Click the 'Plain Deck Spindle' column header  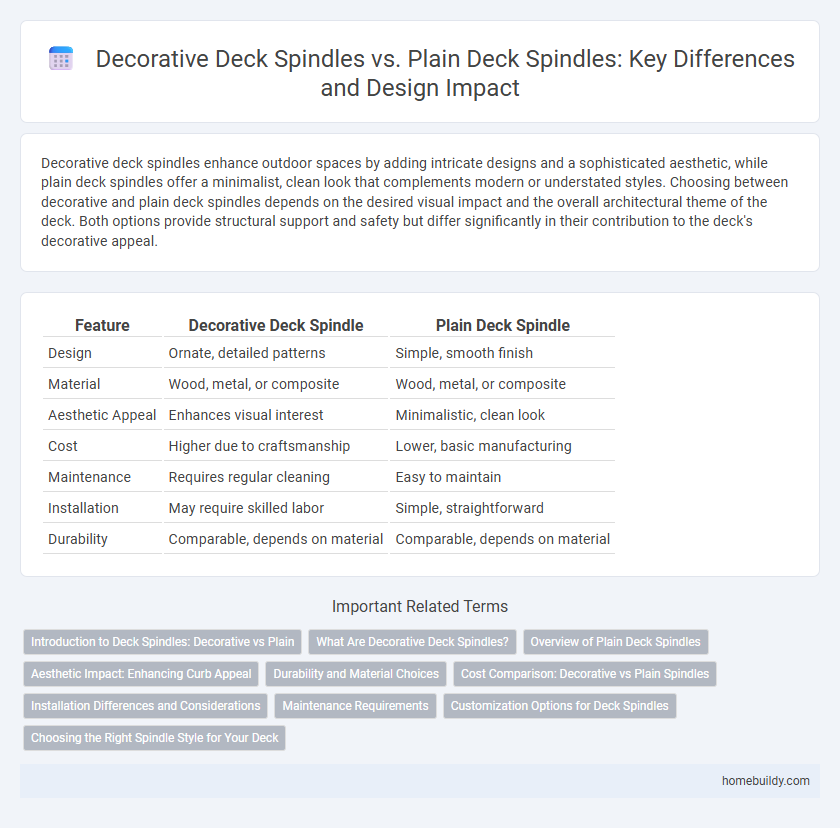click(502, 325)
